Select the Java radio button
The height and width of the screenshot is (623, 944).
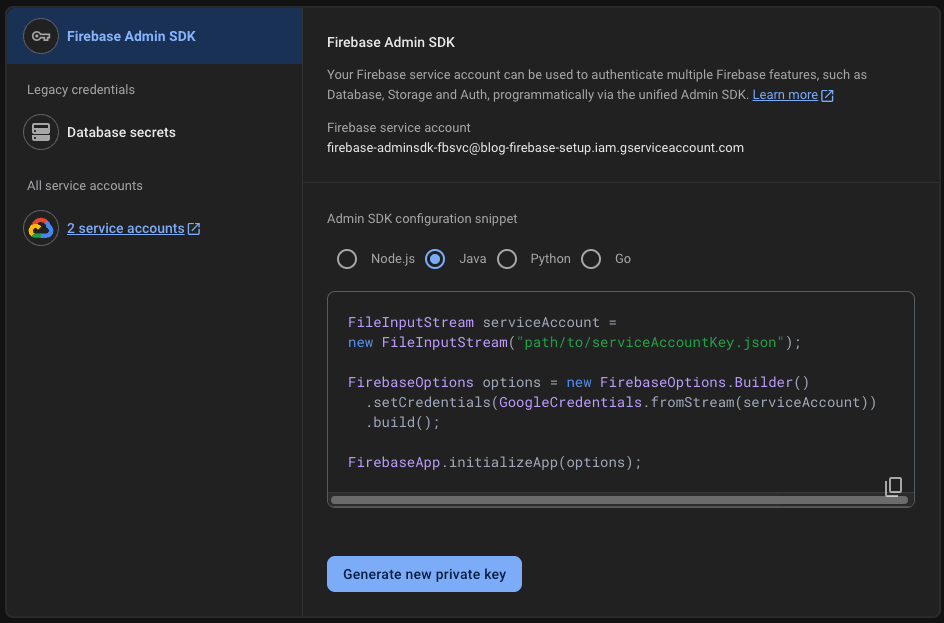[x=435, y=259]
